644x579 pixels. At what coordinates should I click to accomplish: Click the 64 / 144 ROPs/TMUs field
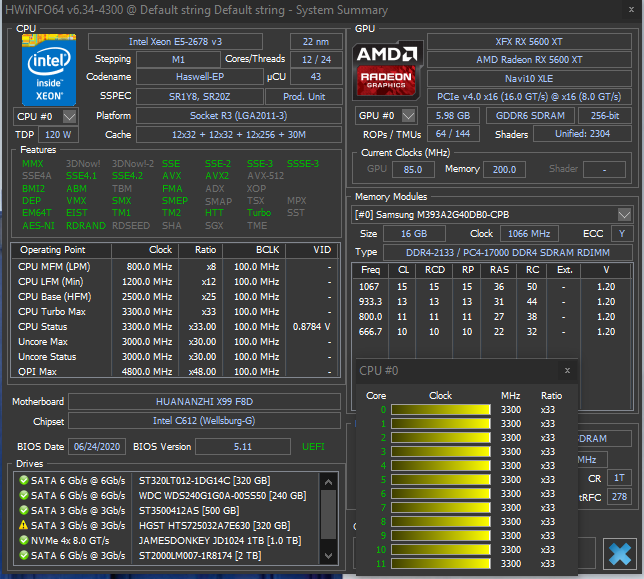[x=453, y=133]
